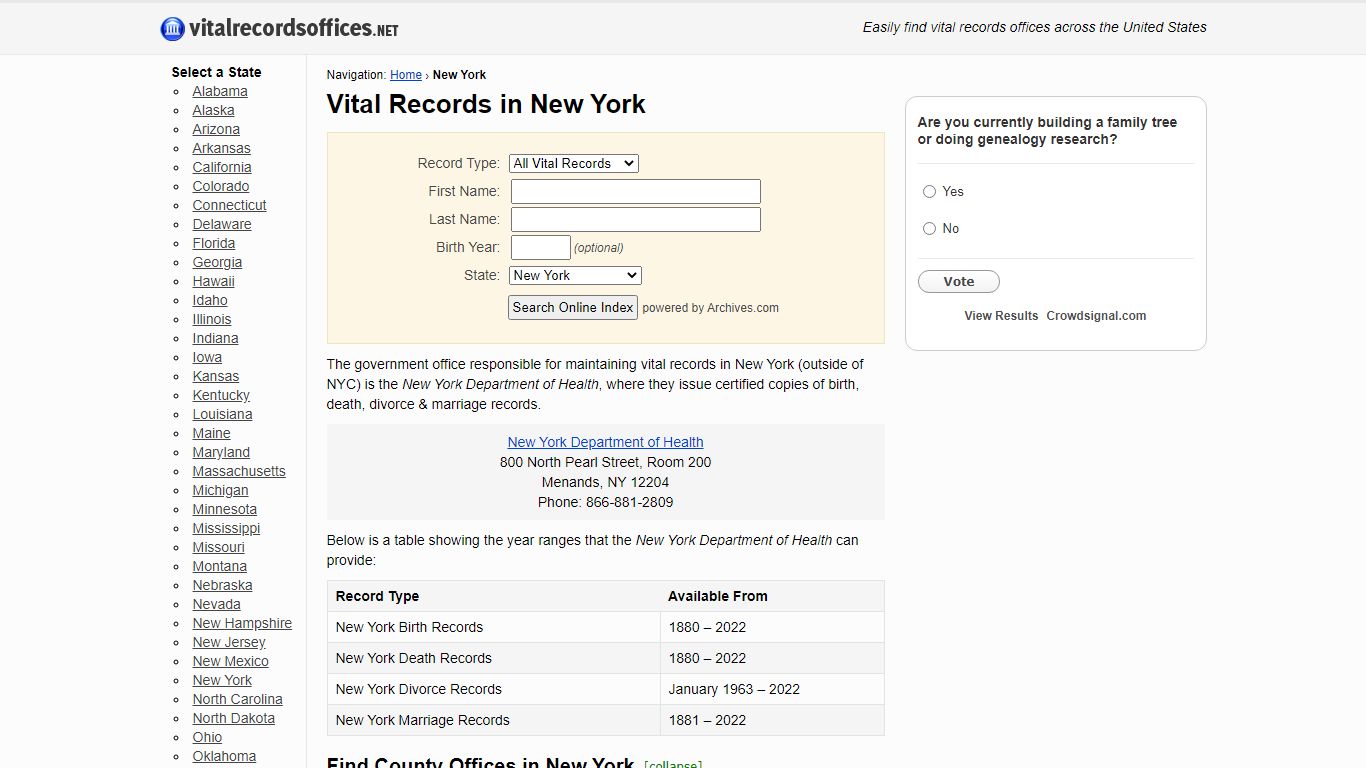Select Arkansas in state list

[x=221, y=148]
